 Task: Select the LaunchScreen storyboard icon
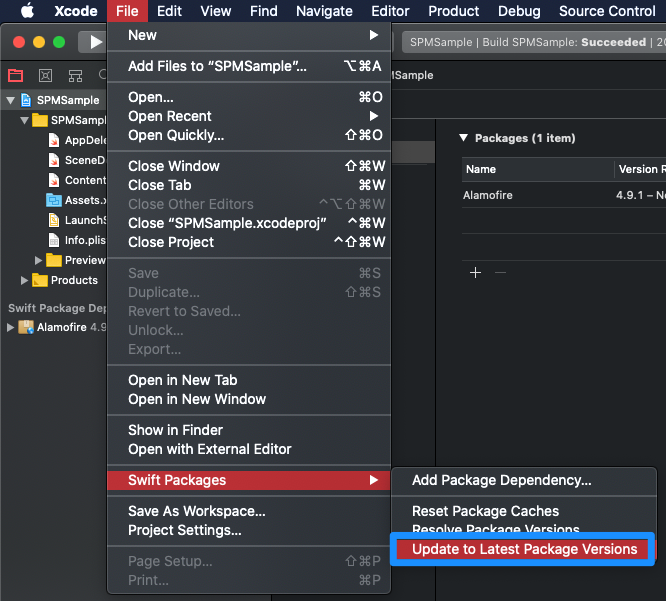tap(54, 220)
